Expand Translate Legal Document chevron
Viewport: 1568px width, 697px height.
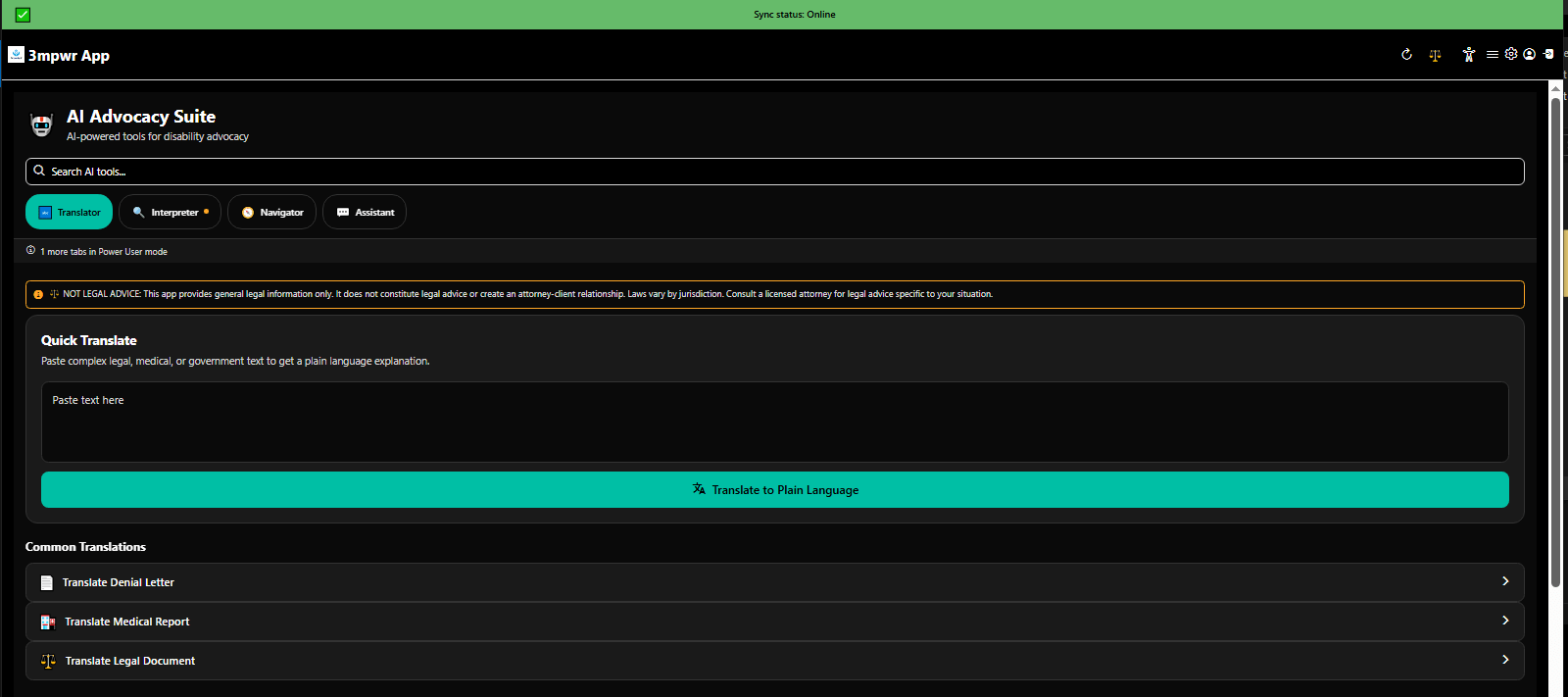(x=1505, y=660)
